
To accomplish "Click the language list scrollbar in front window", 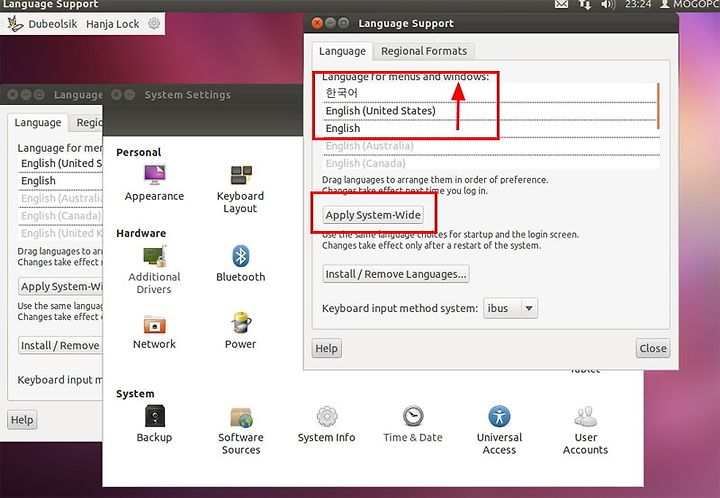I will (x=658, y=106).
